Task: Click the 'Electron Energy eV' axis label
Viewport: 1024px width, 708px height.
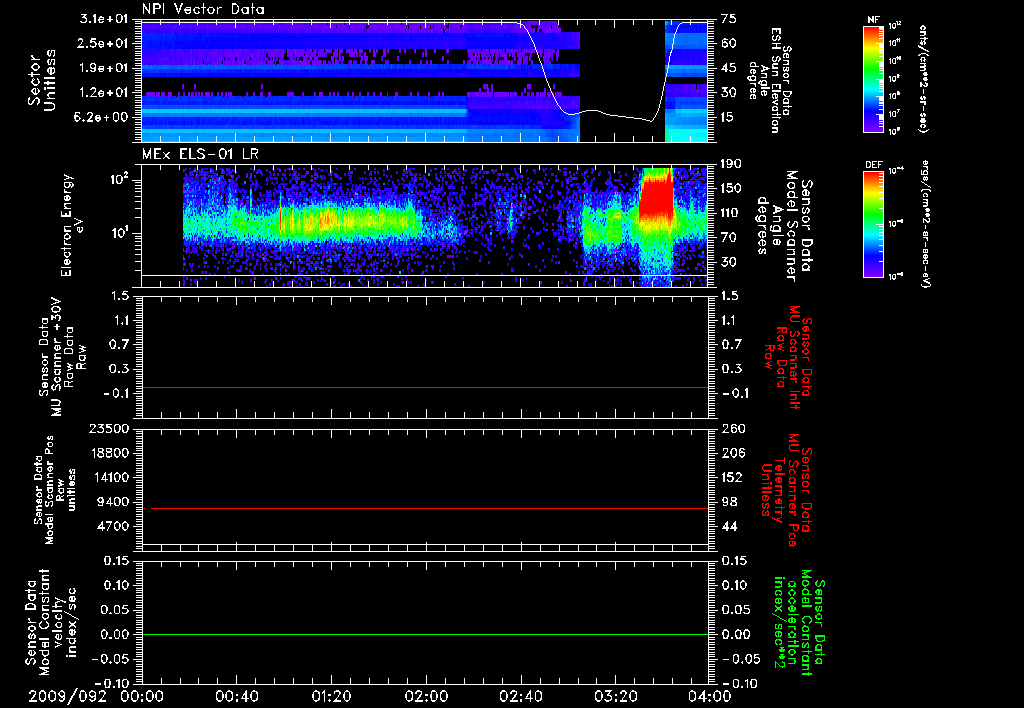Action: [71, 225]
